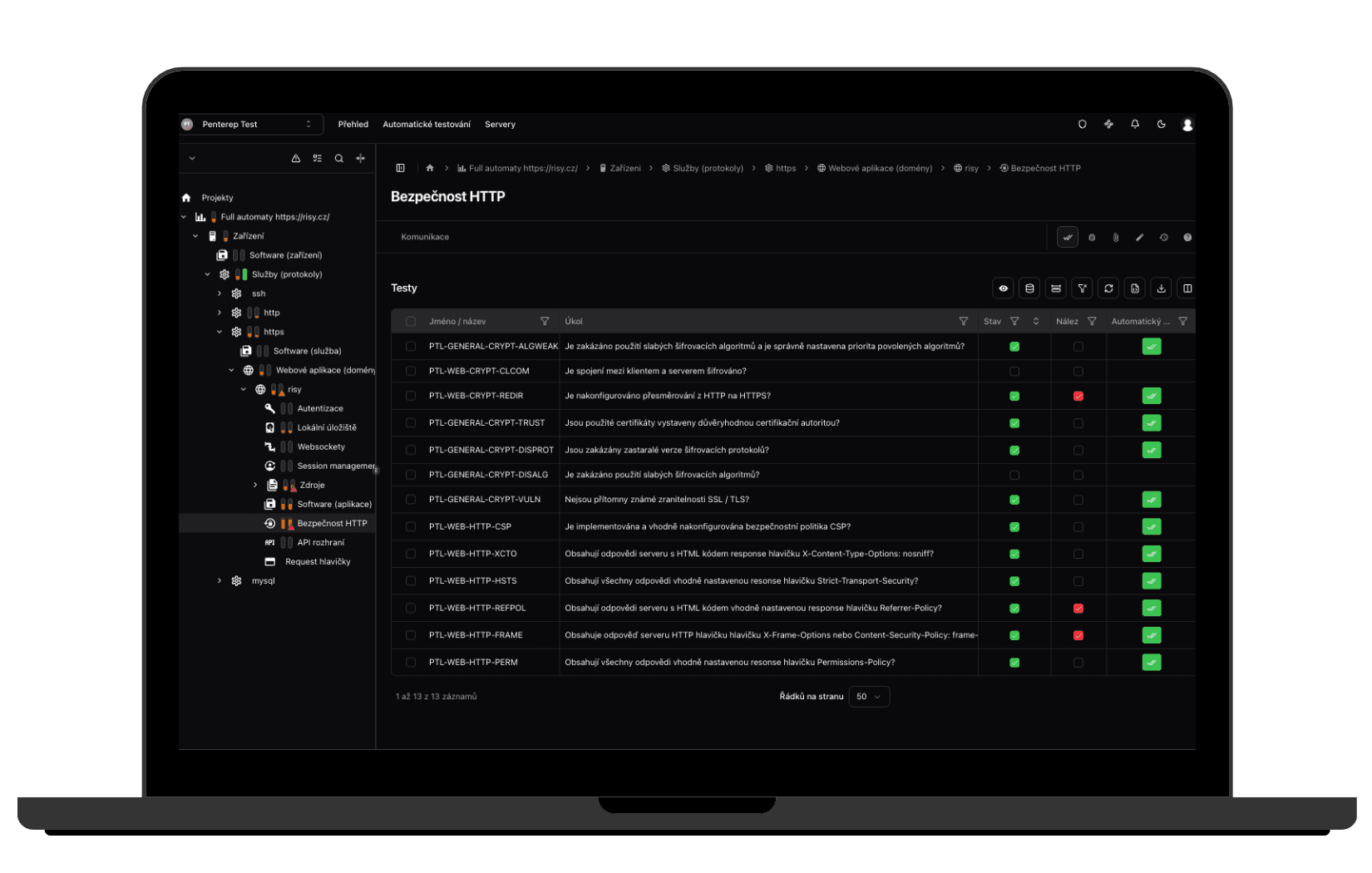Clear filters with the funnel-x icon

tap(1082, 289)
